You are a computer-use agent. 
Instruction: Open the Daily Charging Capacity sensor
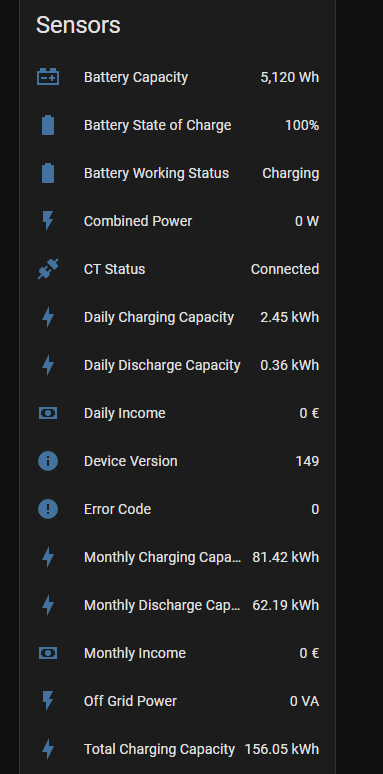coord(178,317)
